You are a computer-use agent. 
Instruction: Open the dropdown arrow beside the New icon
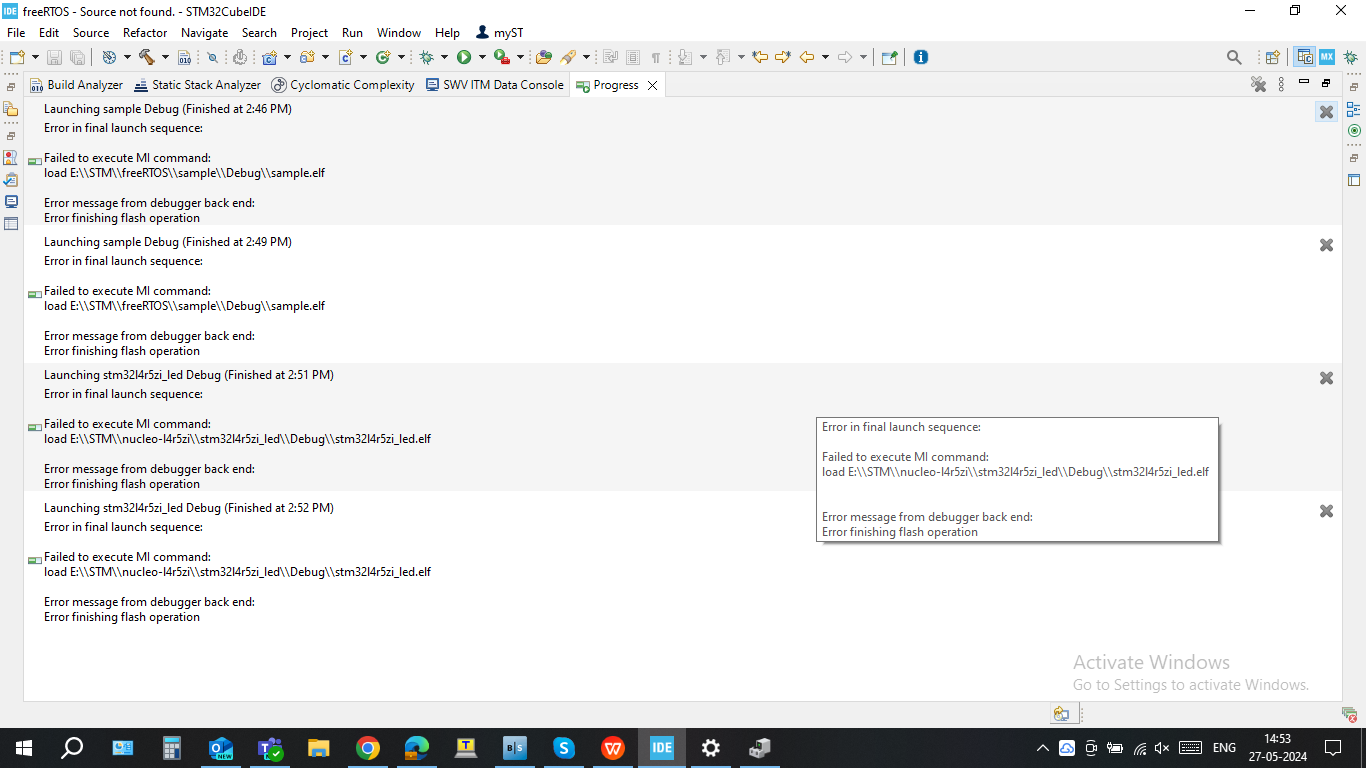35,57
